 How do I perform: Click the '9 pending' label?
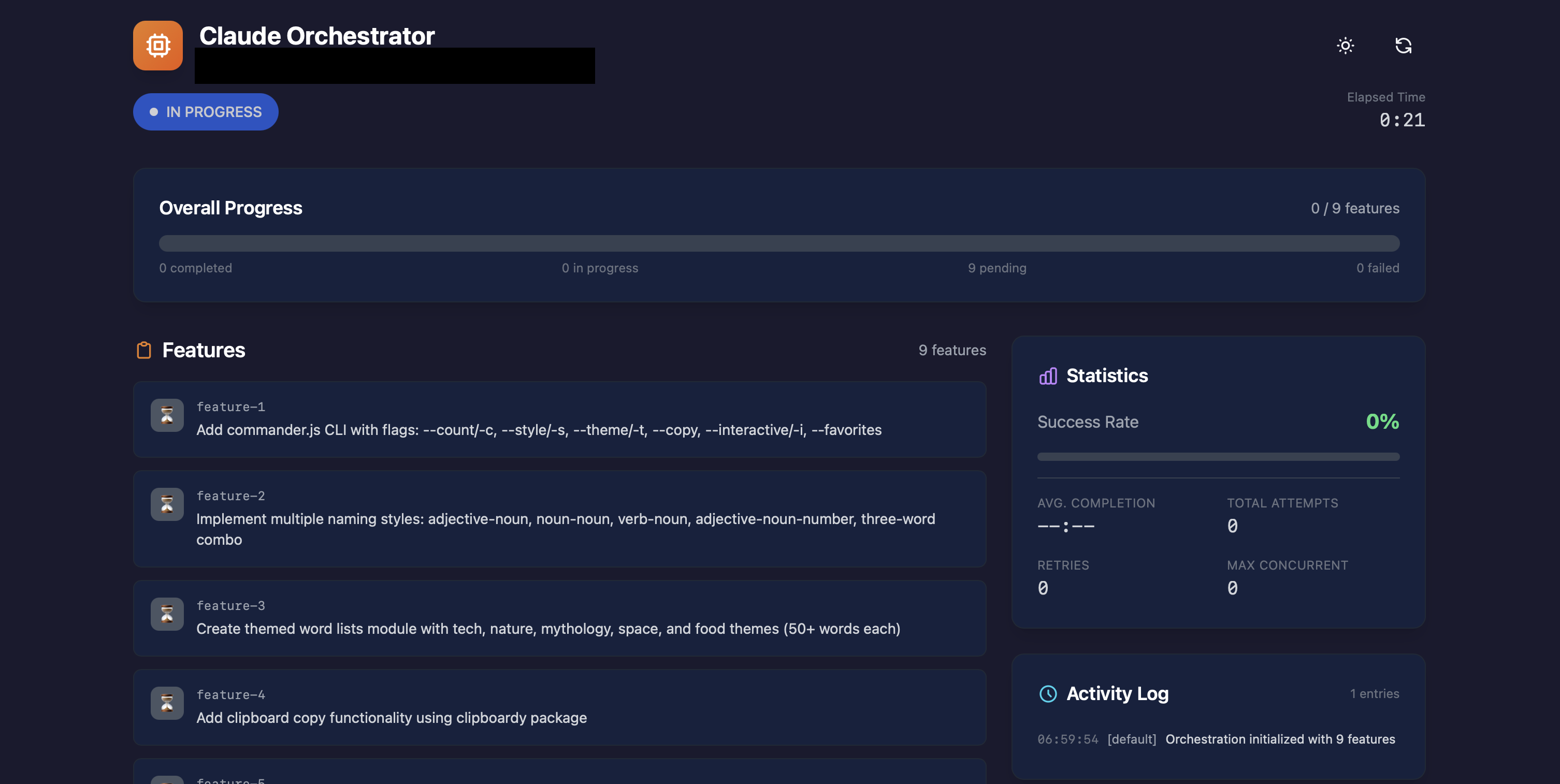pyautogui.click(x=997, y=268)
